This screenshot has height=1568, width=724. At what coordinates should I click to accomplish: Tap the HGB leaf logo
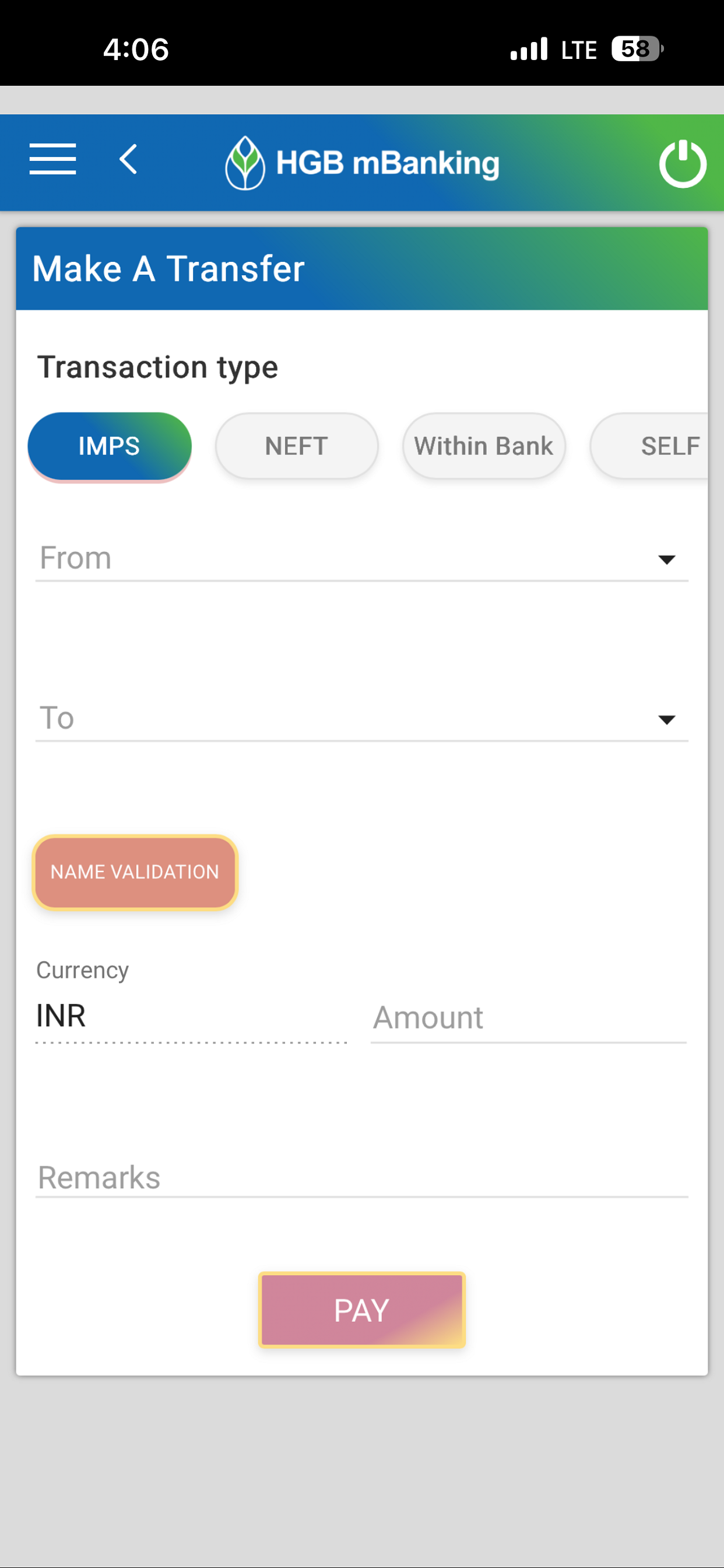click(245, 163)
